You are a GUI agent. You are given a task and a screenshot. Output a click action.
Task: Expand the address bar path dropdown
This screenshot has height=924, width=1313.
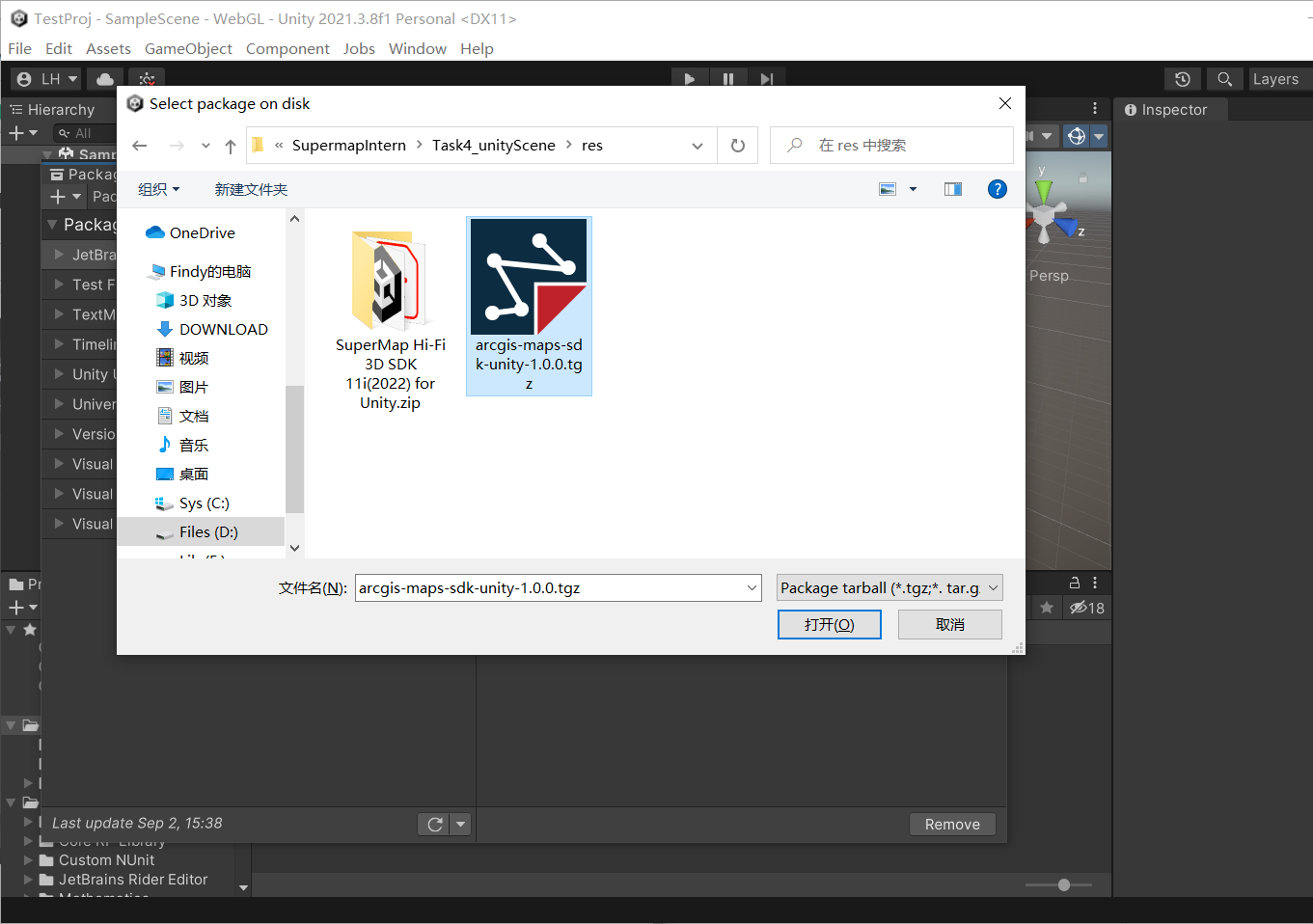pyautogui.click(x=698, y=146)
